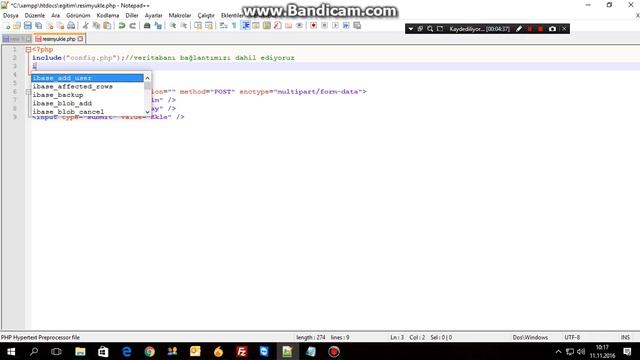Image resolution: width=640 pixels, height=360 pixels.
Task: Click the Bandicam camera screenshot icon
Action: pyautogui.click(x=552, y=29)
